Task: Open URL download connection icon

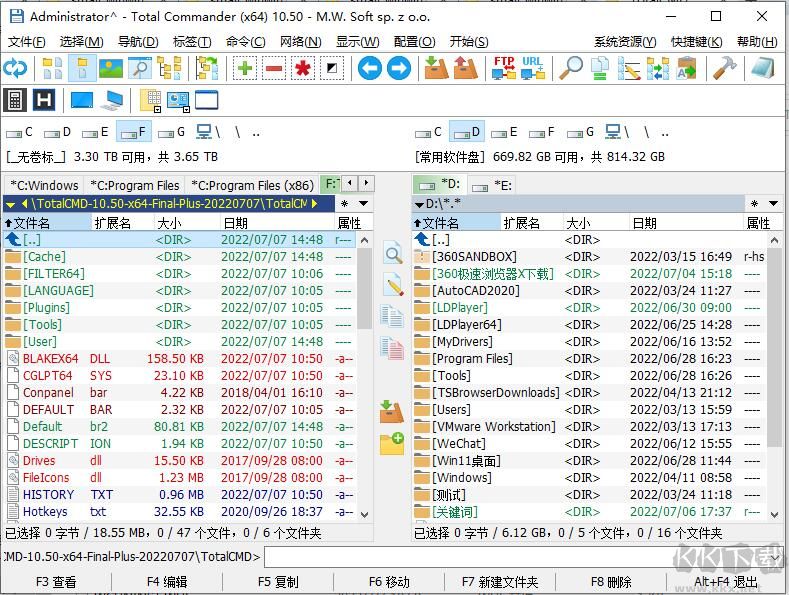Action: (533, 68)
